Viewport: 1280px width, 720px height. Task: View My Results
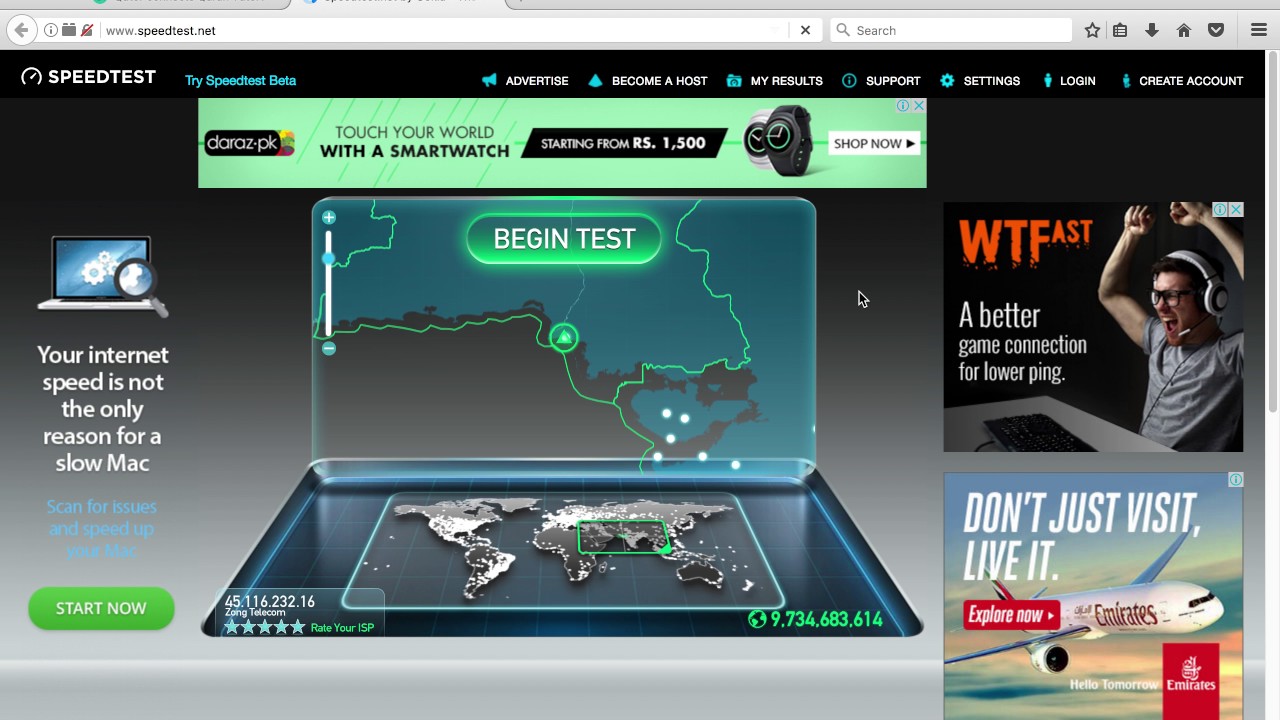pos(775,81)
